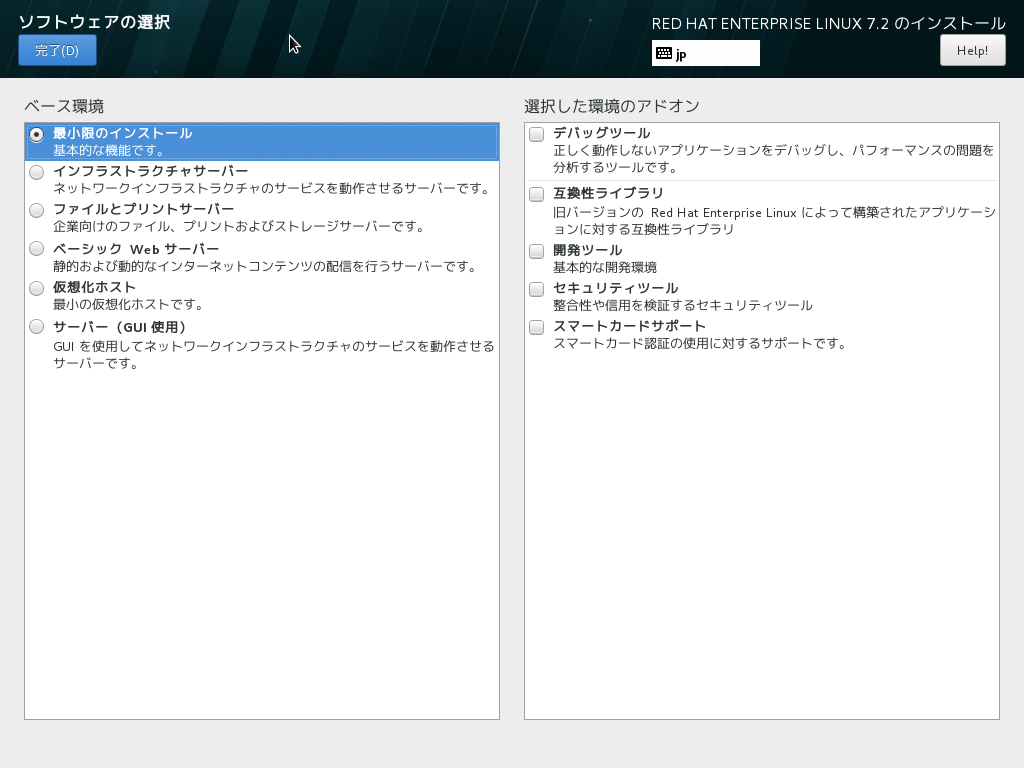Viewport: 1024px width, 768px height.
Task: Open the Help! button
Action: click(972, 50)
